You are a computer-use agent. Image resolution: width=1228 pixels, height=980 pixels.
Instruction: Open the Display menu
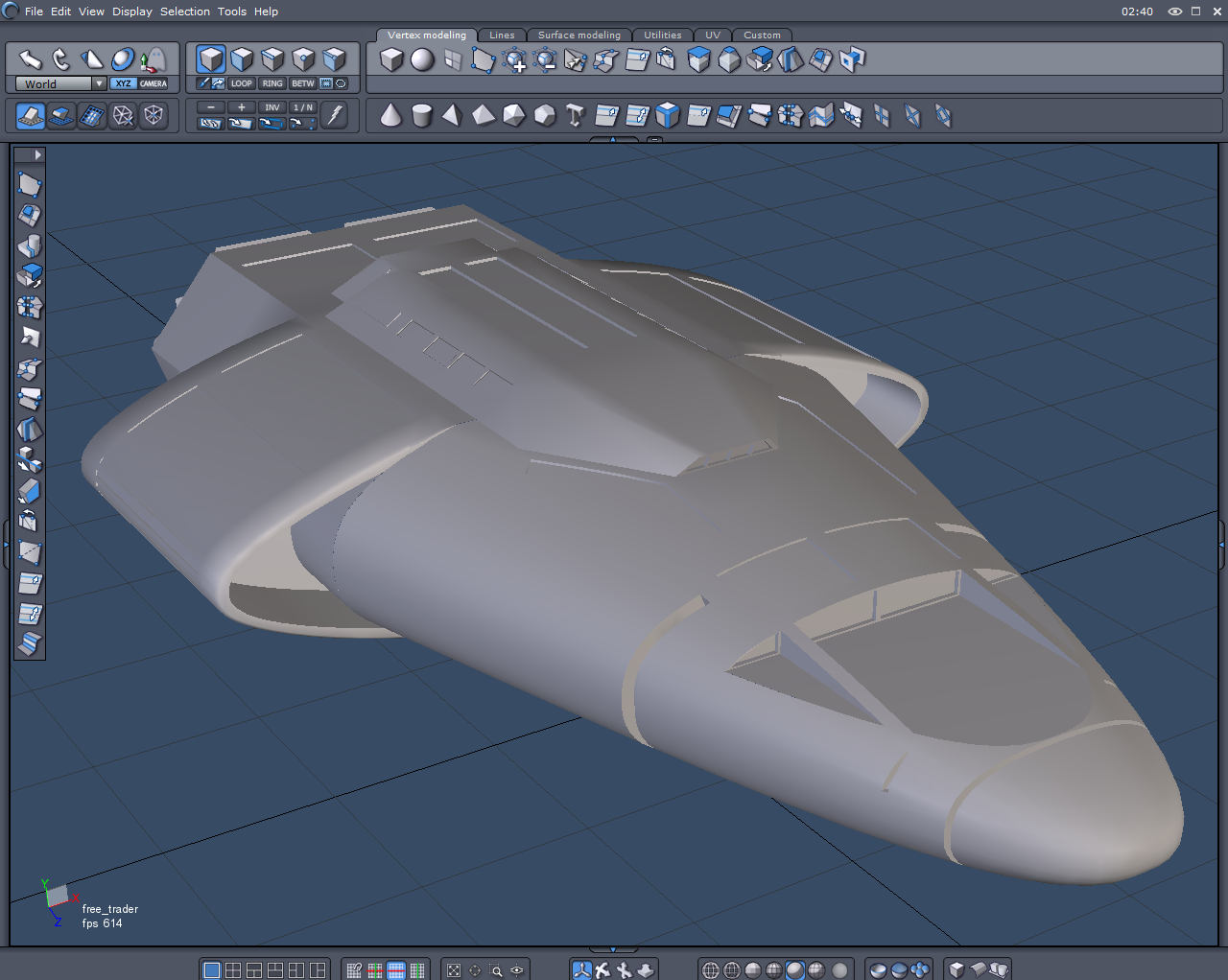tap(132, 12)
